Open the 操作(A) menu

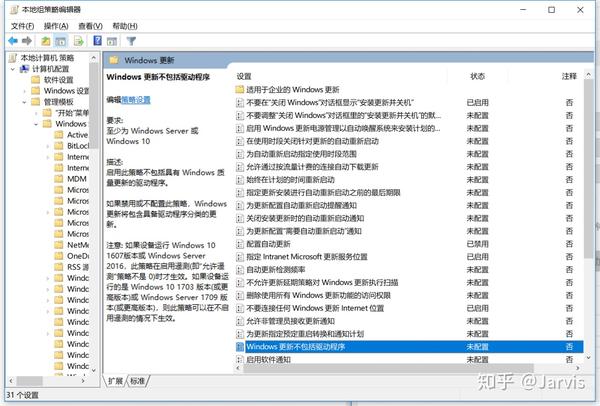pyautogui.click(x=56, y=26)
